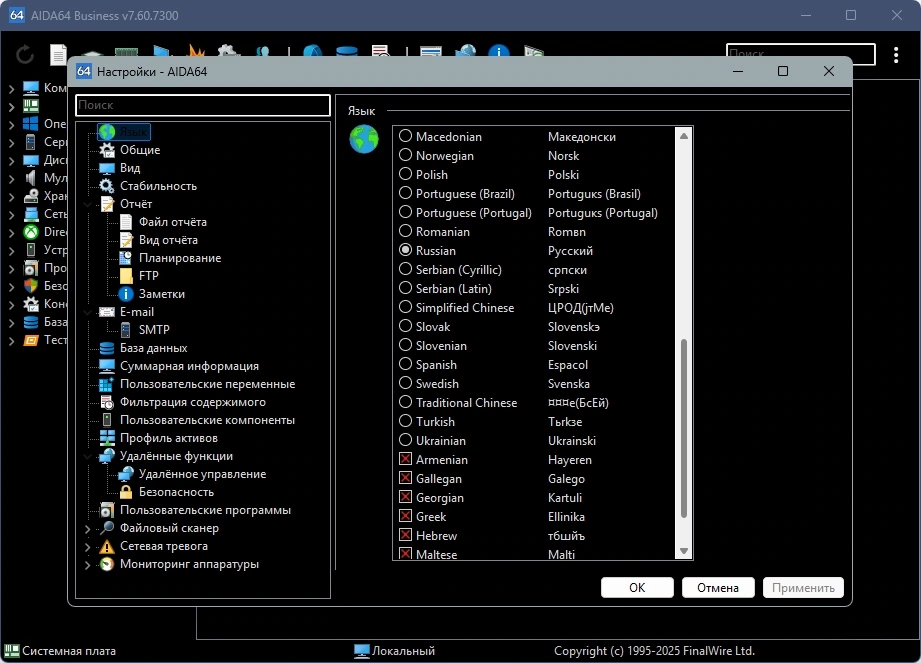This screenshot has height=663, width=921.
Task: Click the language list scrollbar thumb
Action: (x=684, y=429)
